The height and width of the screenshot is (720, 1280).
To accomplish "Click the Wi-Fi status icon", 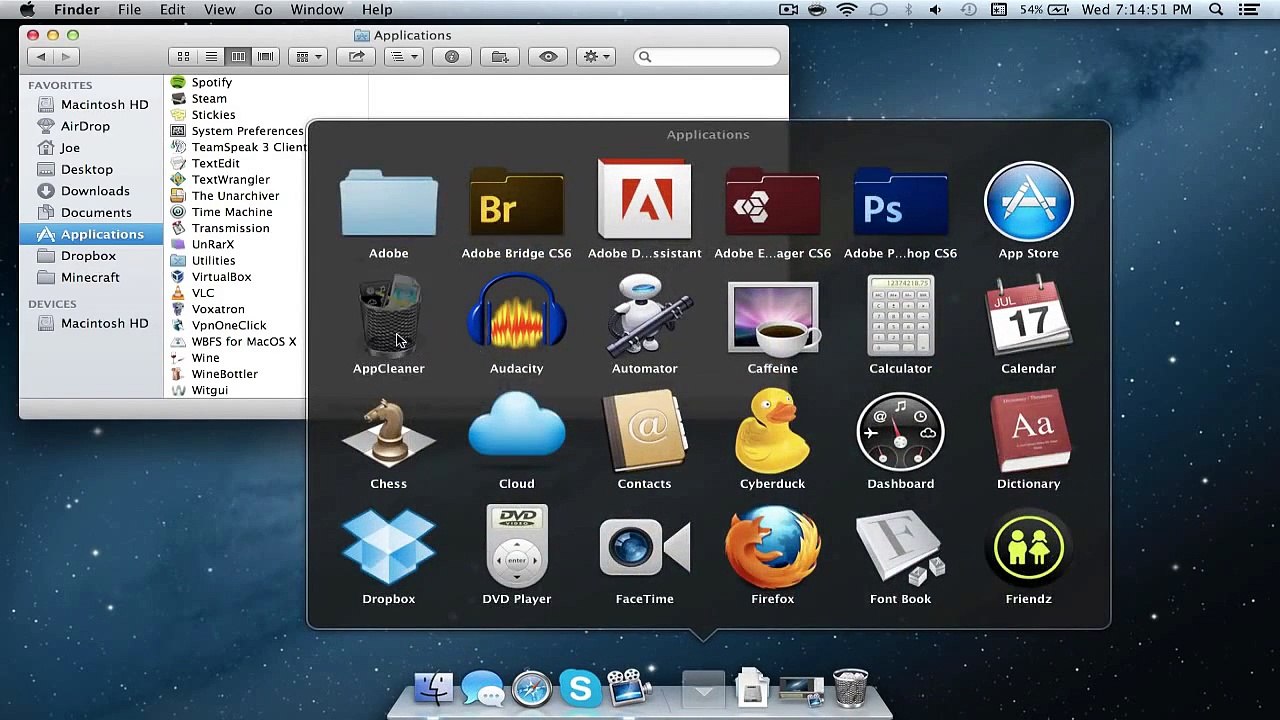I will [x=847, y=10].
